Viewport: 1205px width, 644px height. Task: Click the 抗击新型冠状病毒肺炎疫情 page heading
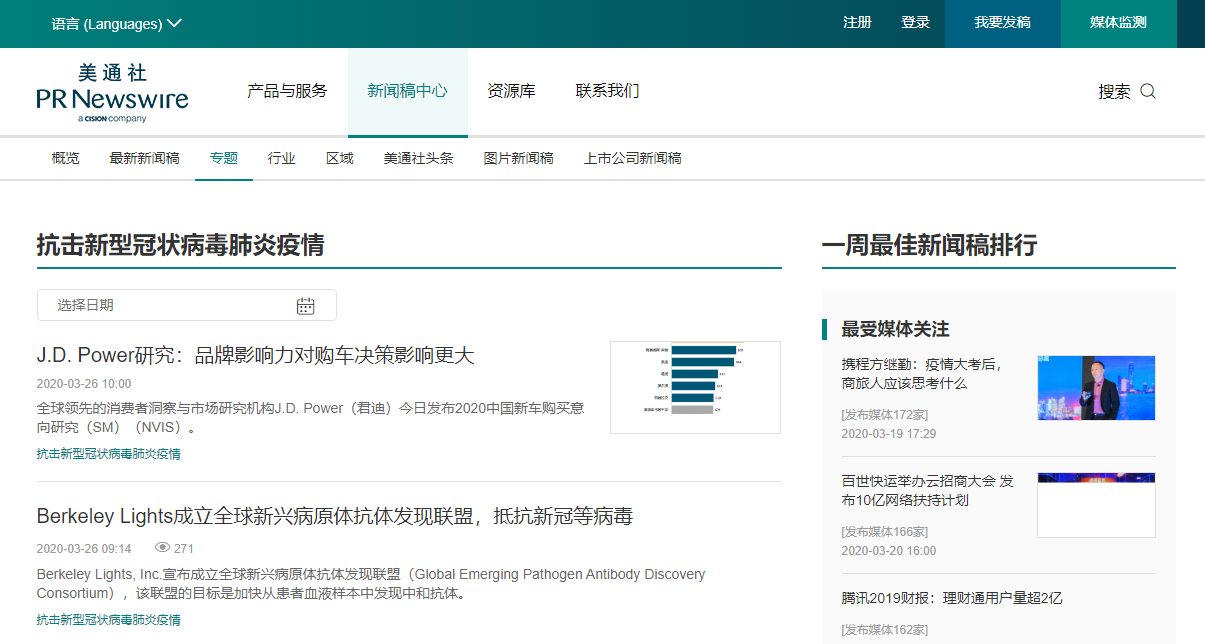(x=181, y=245)
